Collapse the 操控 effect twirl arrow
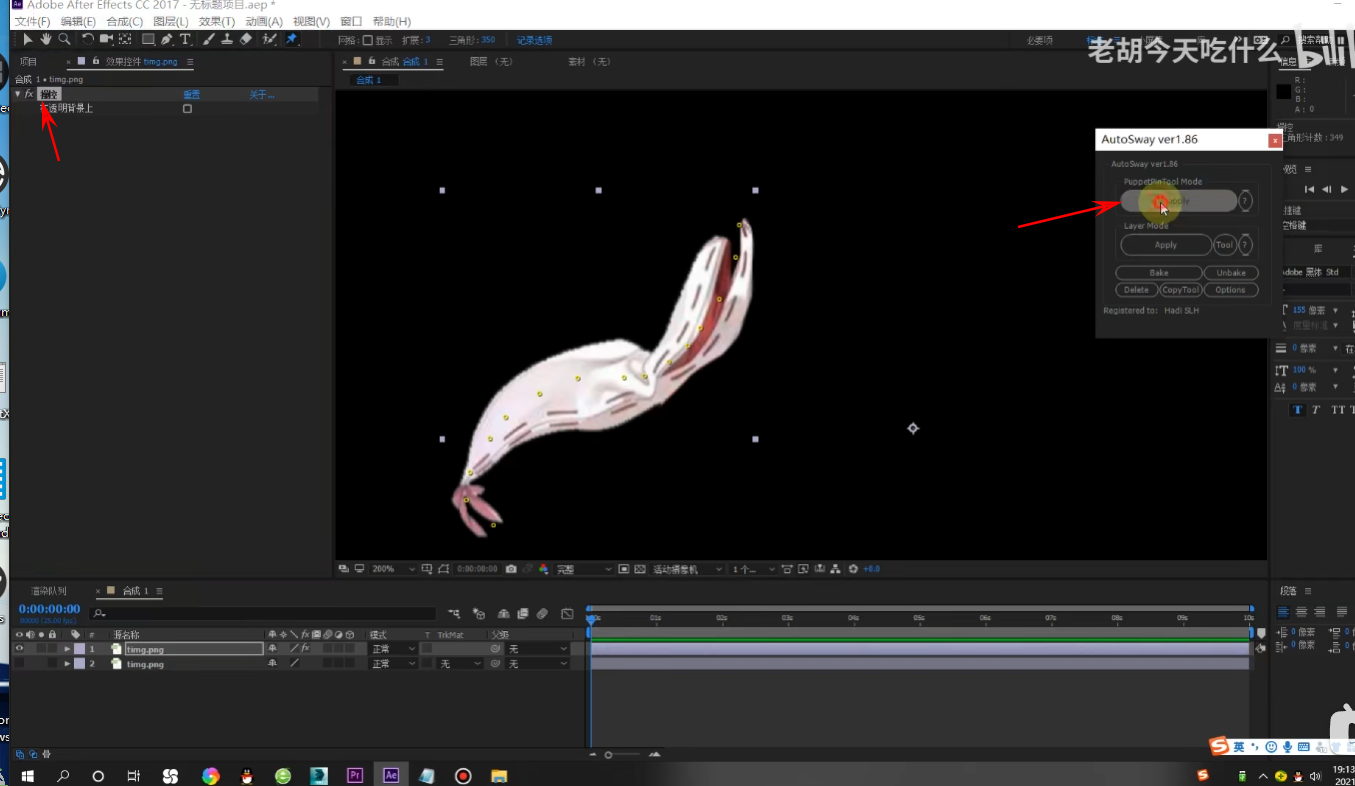Screen dimensions: 1355x786 click(x=17, y=94)
